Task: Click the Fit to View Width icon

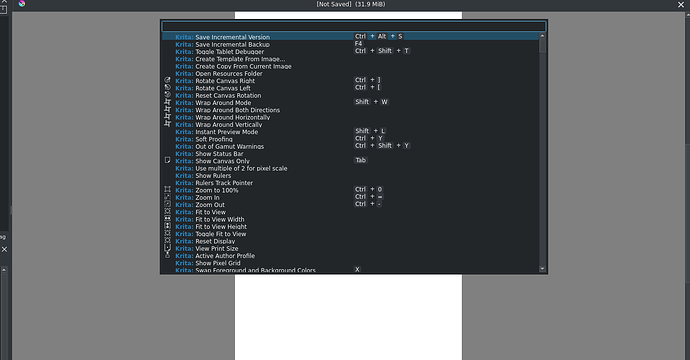Action: [167, 219]
